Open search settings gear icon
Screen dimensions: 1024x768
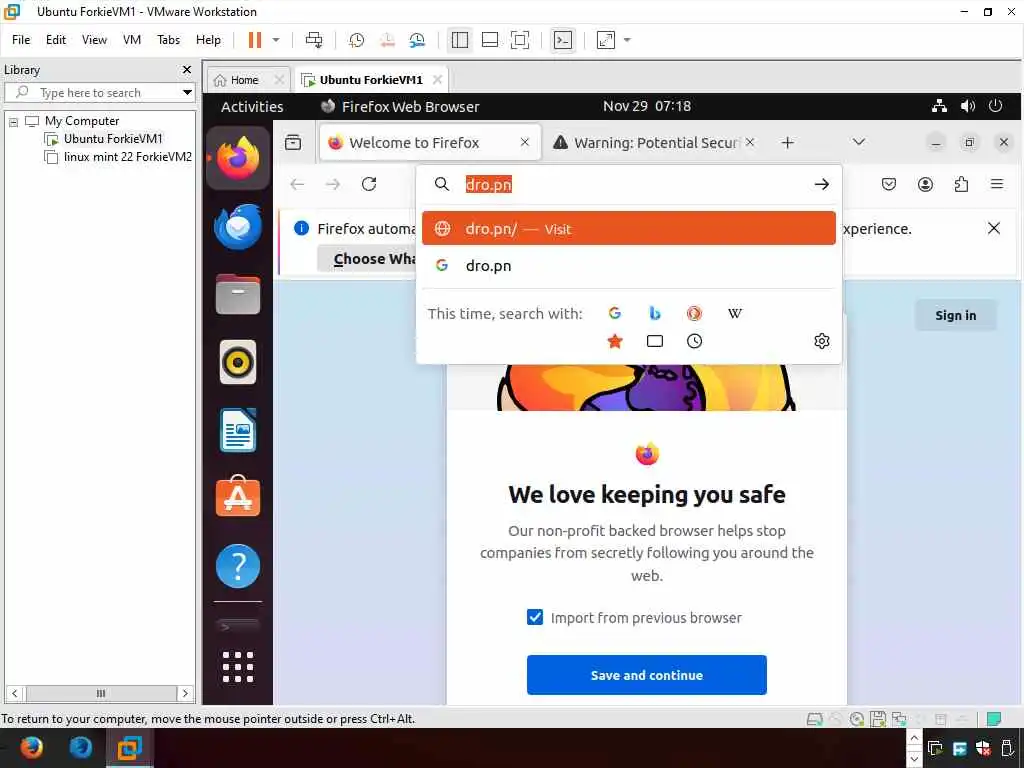click(x=822, y=341)
